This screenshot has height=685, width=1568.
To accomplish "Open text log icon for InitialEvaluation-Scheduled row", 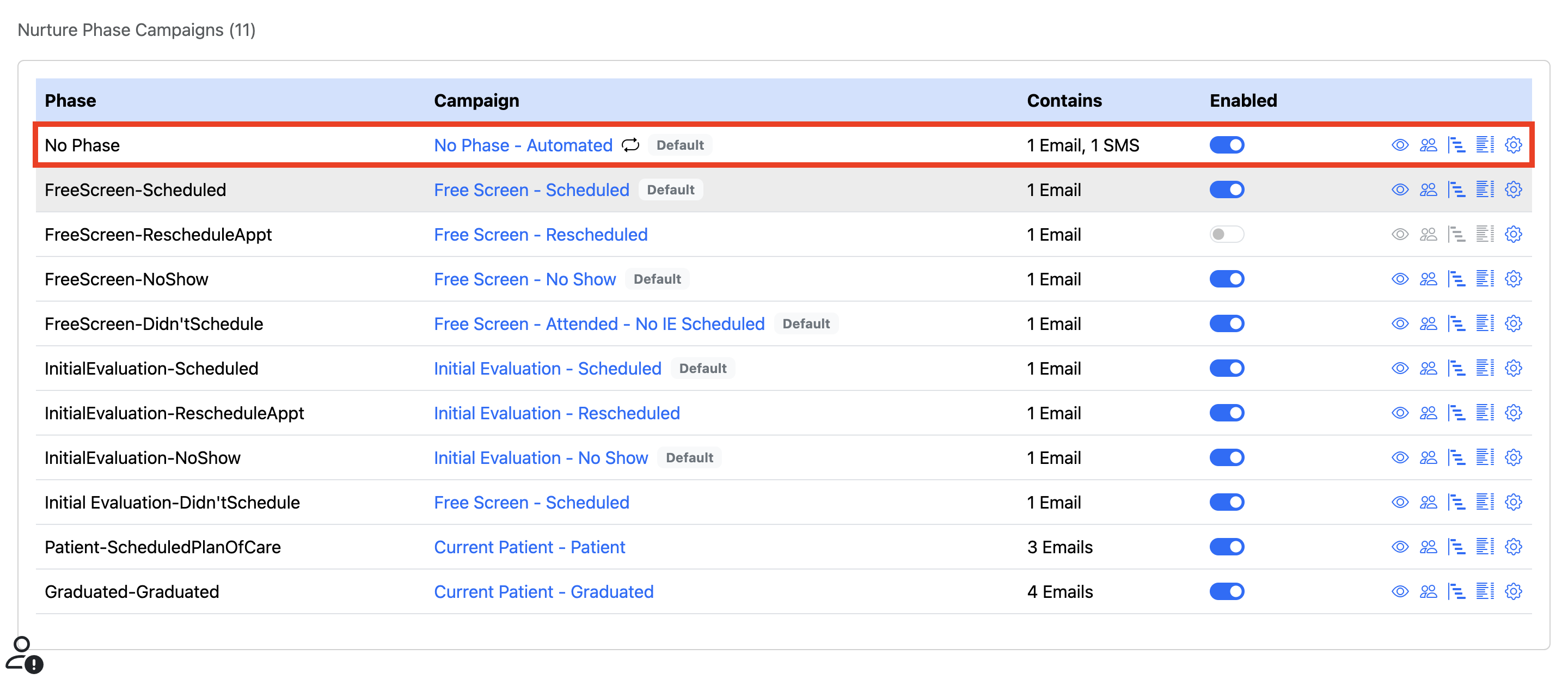I will pos(1485,368).
